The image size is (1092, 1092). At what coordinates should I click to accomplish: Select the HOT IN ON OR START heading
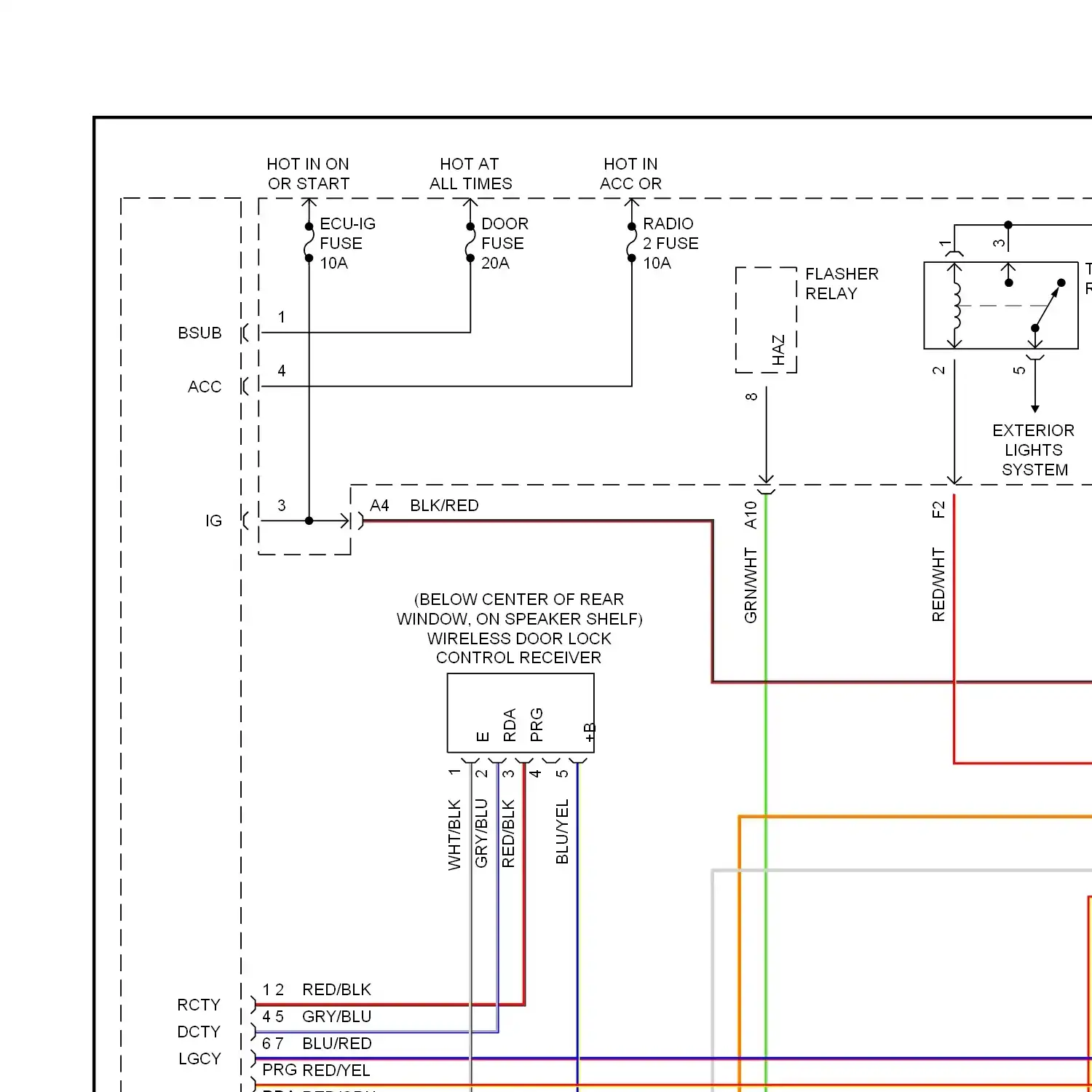(x=308, y=174)
